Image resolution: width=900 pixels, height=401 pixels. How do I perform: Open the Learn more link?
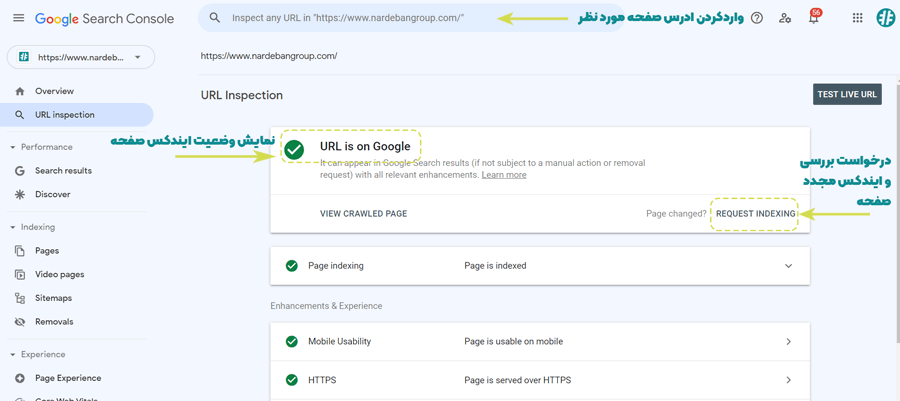point(504,175)
